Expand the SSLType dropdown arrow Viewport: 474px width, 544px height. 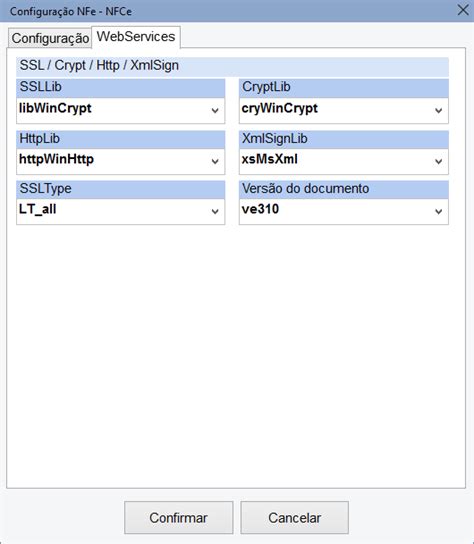215,212
